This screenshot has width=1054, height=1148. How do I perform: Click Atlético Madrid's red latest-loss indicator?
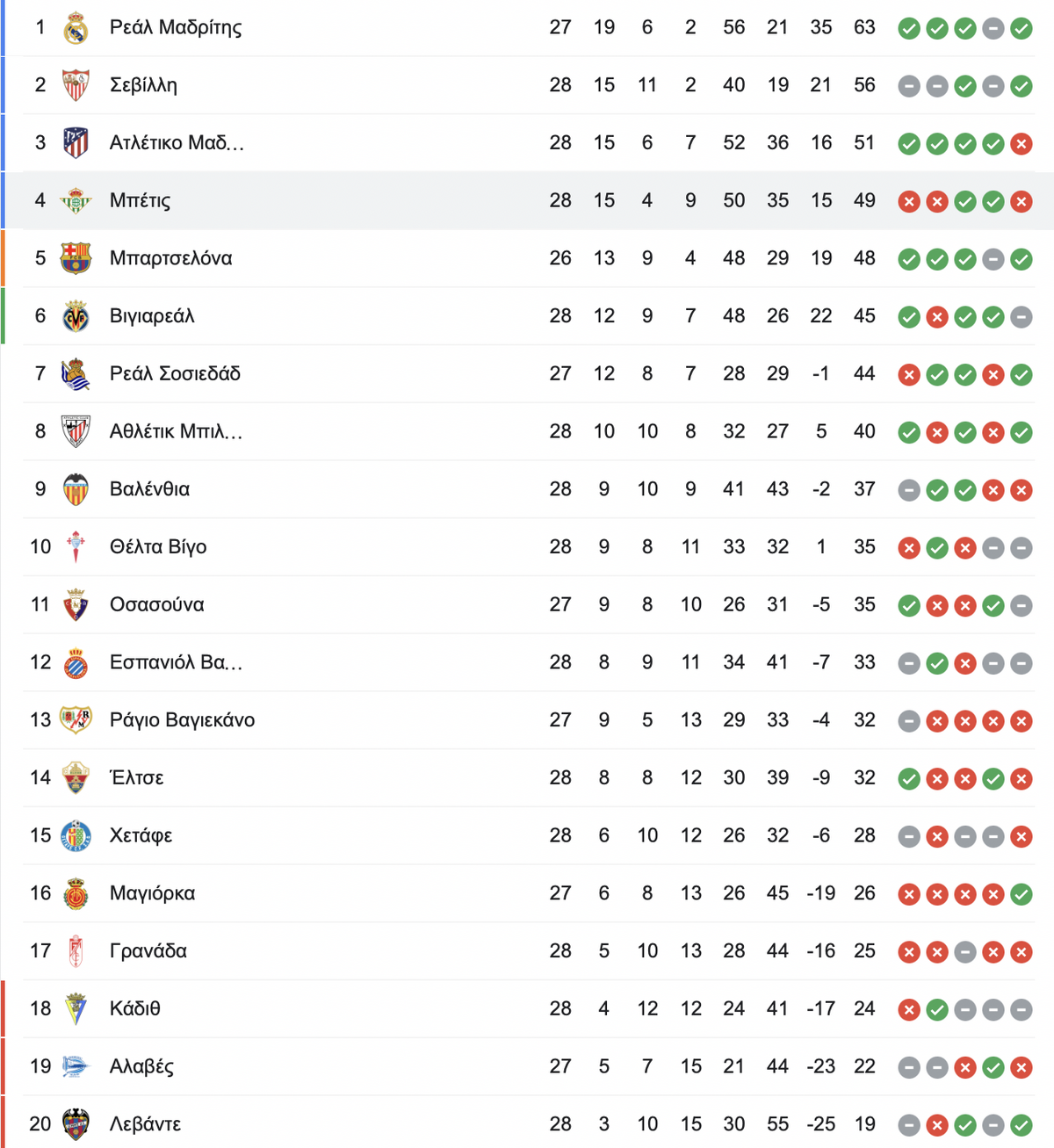[x=1021, y=144]
